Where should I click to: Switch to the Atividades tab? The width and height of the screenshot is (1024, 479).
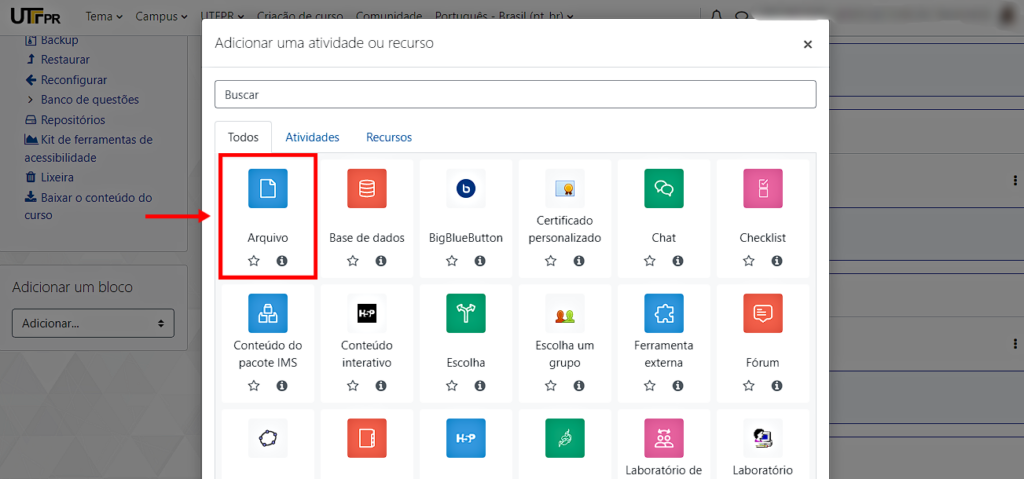[312, 138]
